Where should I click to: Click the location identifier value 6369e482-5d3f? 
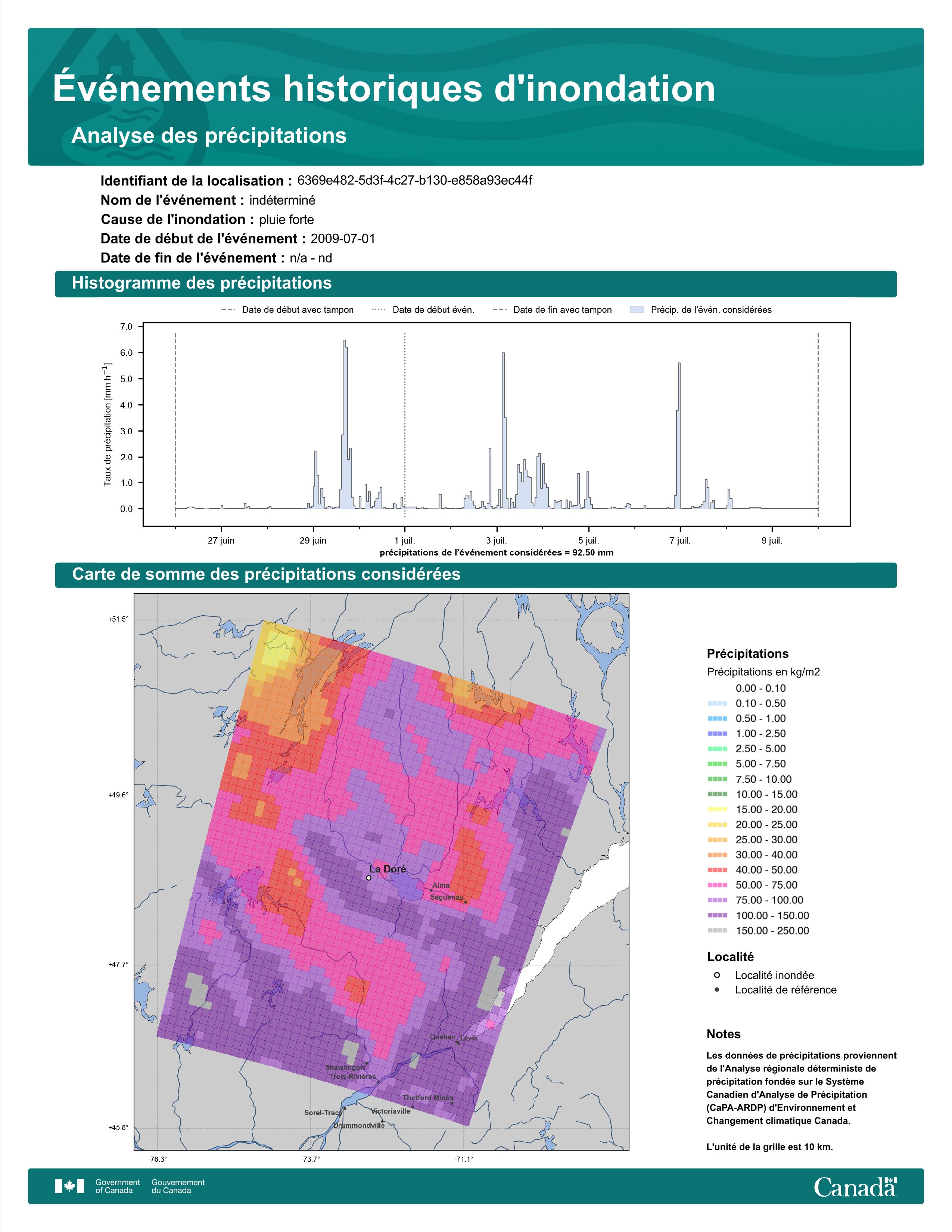414,181
